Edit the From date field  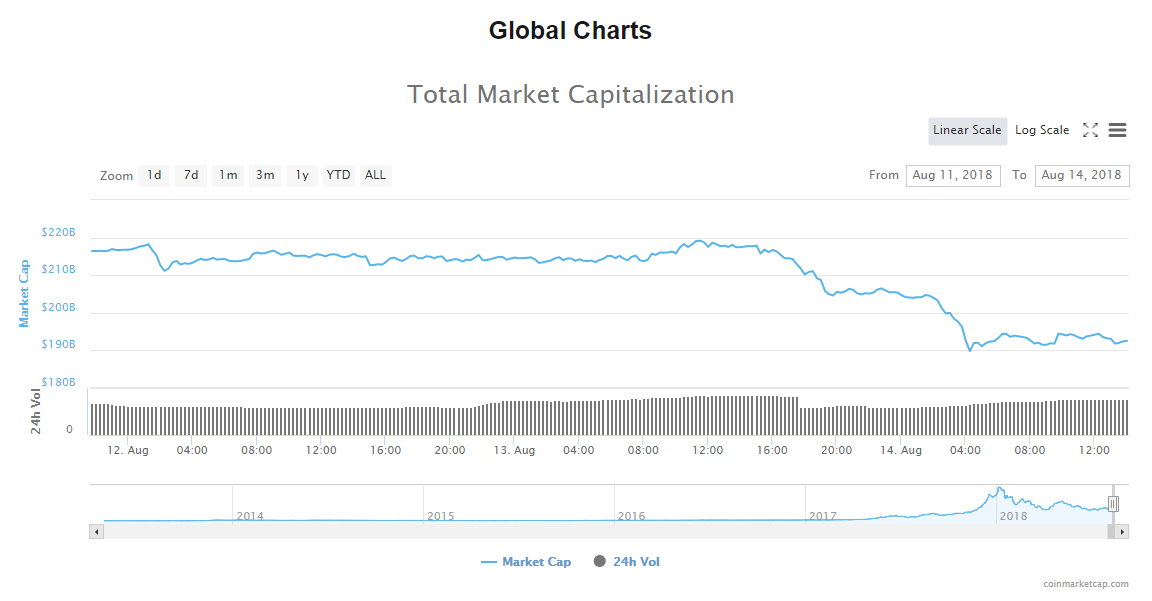pos(953,175)
